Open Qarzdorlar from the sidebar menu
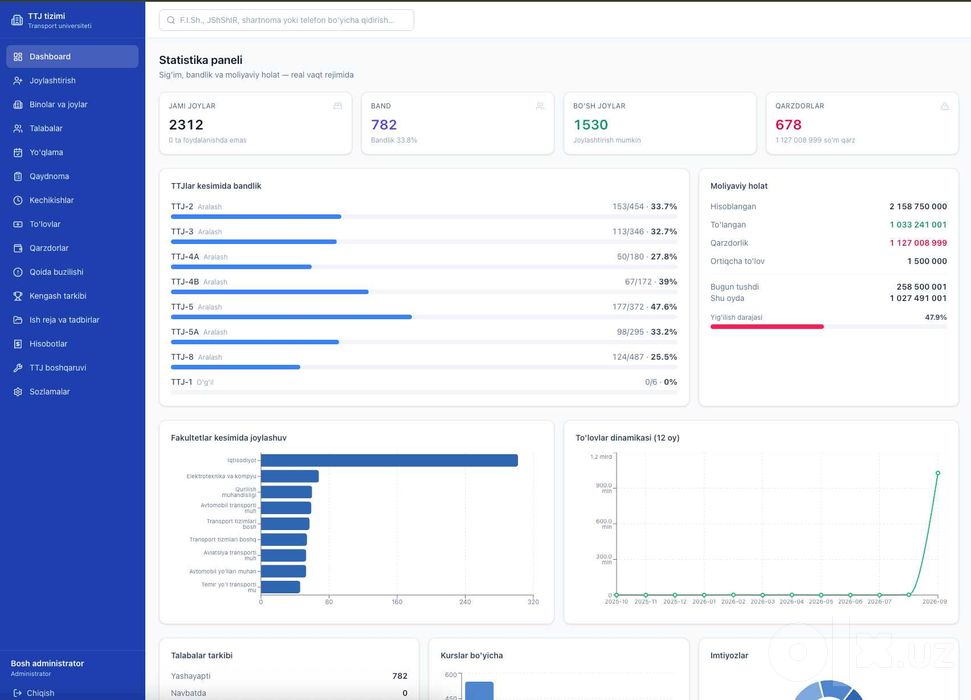Viewport: 971px width, 700px height. click(72, 248)
